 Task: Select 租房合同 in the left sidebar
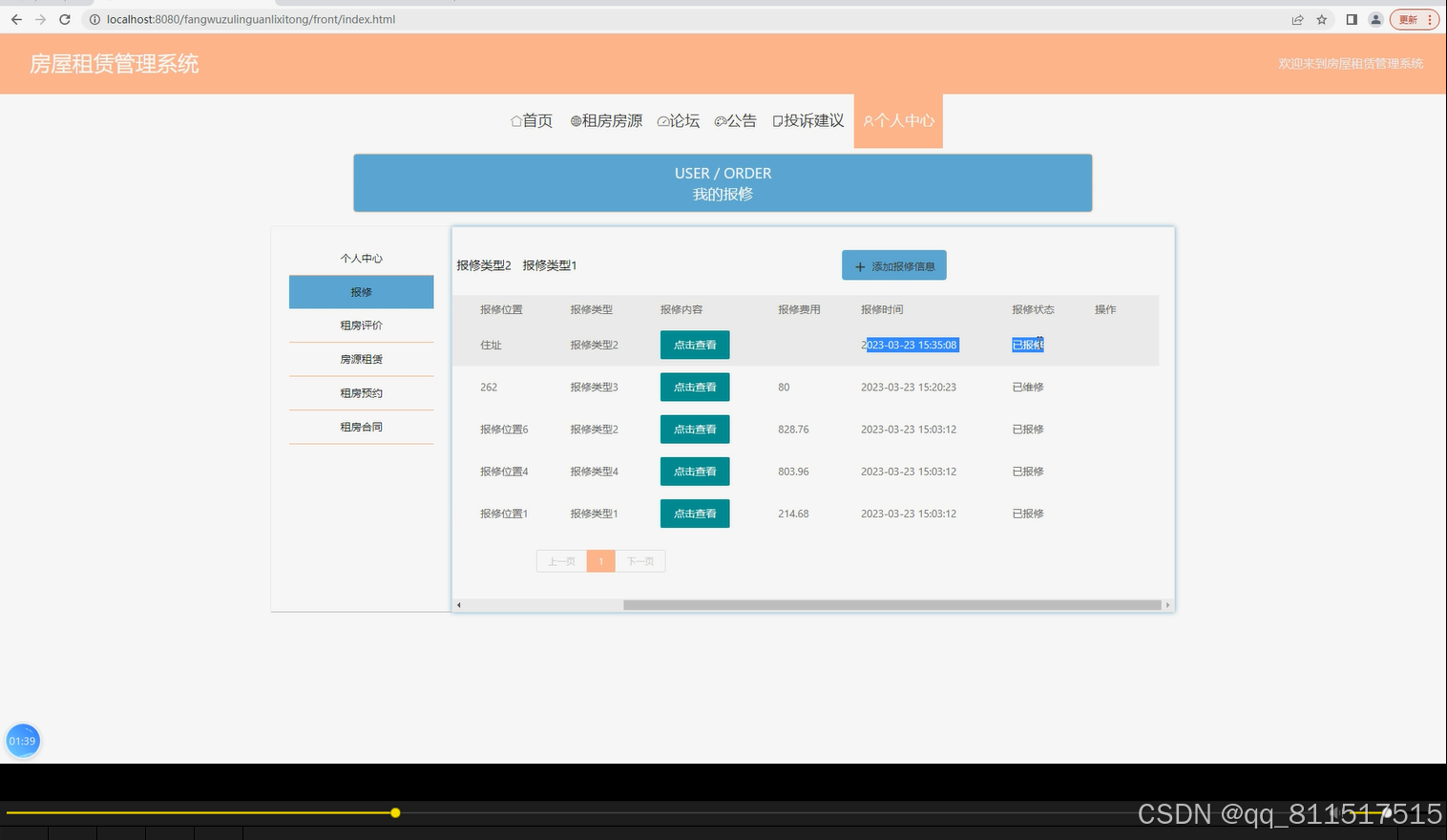(x=361, y=427)
